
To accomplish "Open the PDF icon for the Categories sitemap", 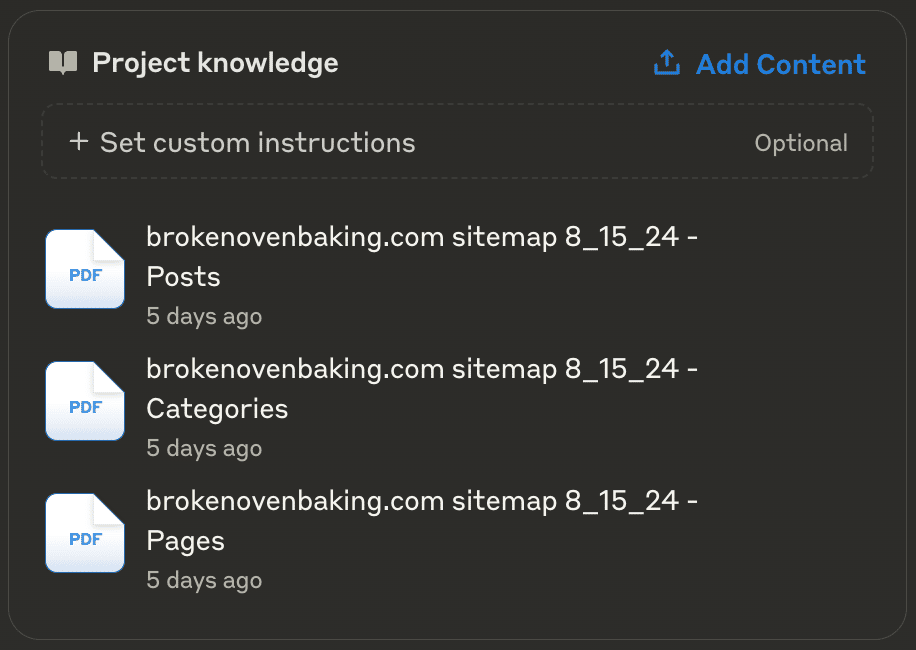I will (85, 401).
